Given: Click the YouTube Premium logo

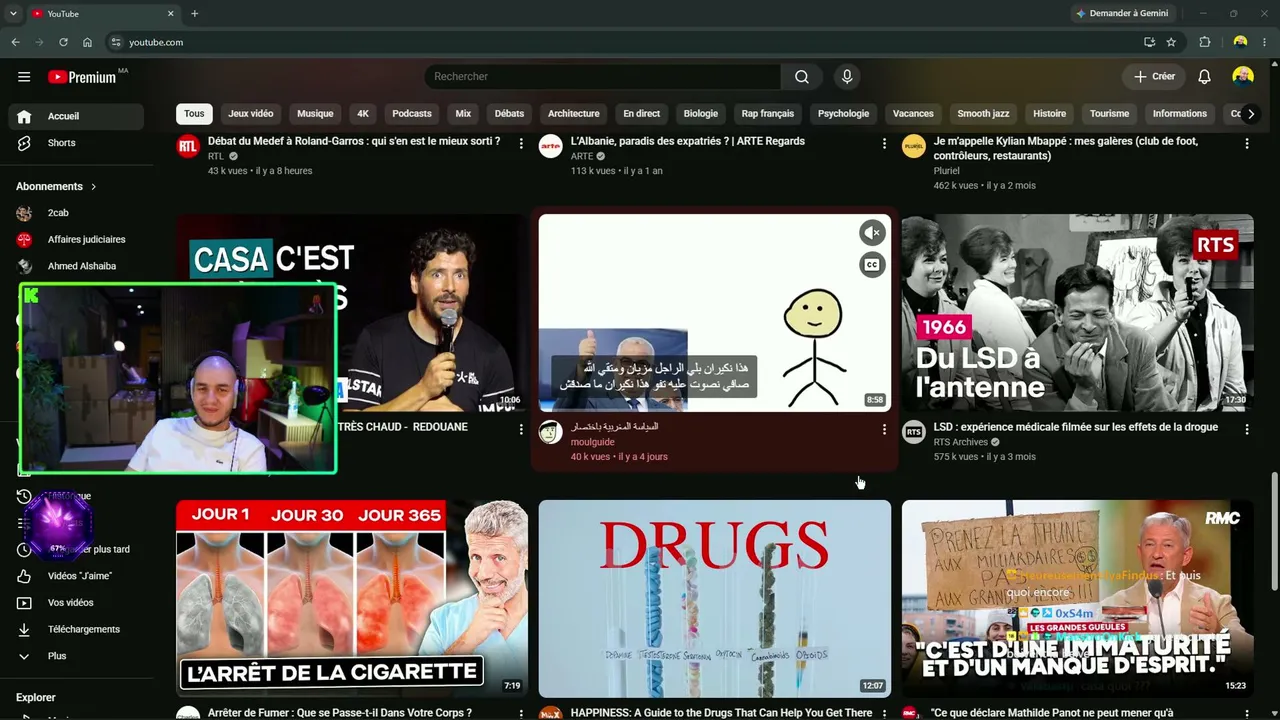Looking at the screenshot, I should (x=82, y=77).
